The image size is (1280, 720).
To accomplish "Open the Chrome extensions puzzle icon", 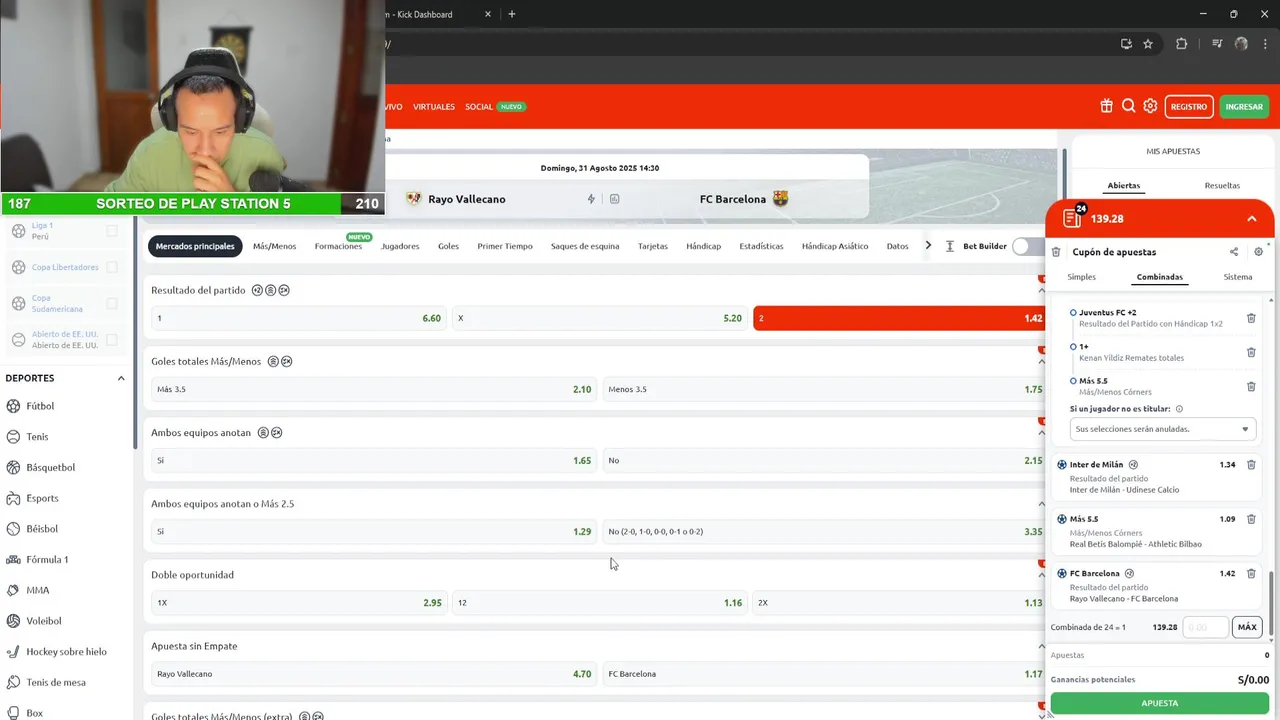I will [x=1181, y=44].
